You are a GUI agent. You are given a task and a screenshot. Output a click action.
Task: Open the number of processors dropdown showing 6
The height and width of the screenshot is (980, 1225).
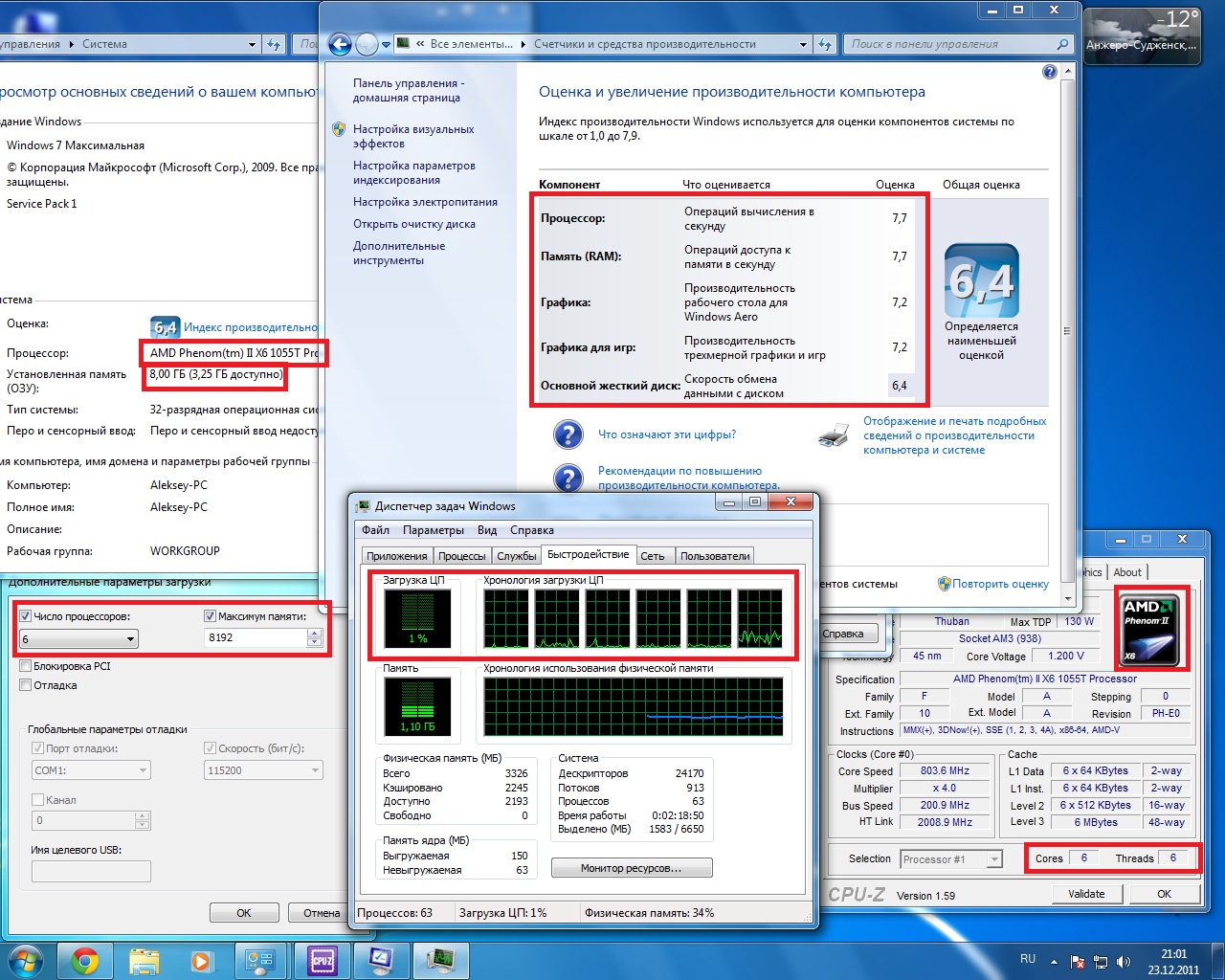(78, 639)
